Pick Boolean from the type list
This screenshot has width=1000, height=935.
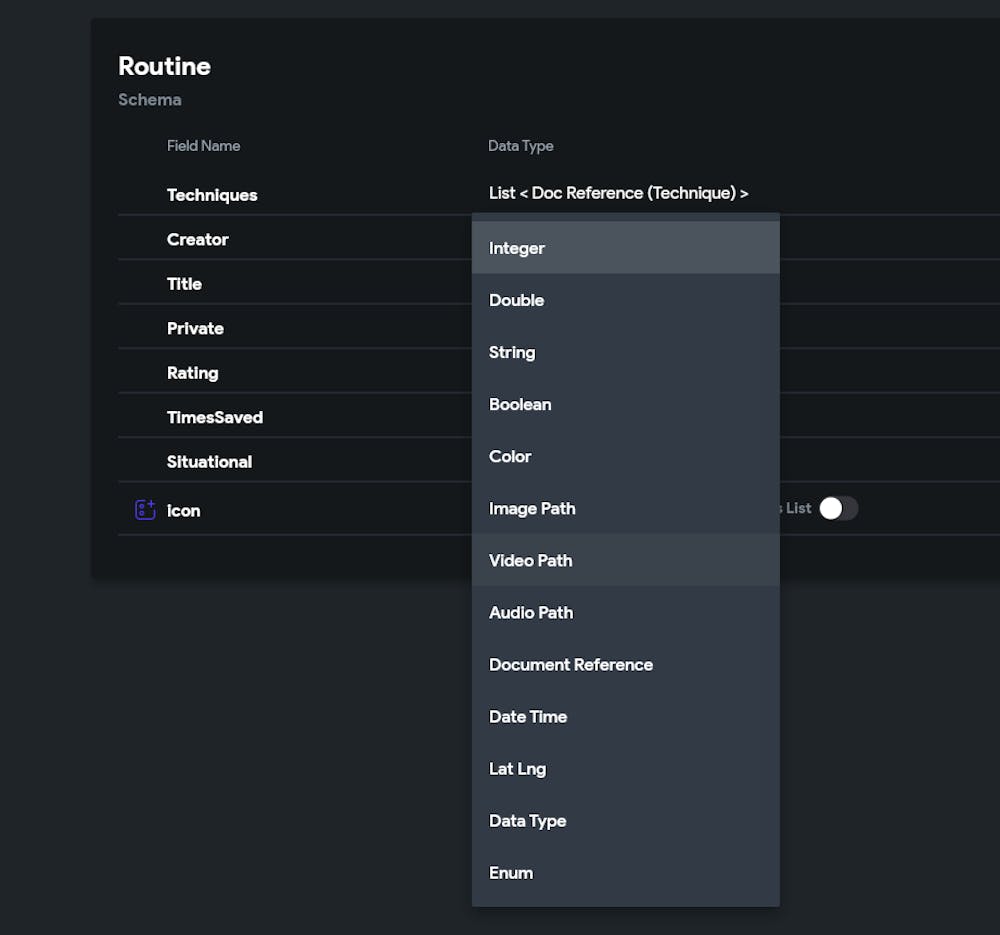[520, 404]
